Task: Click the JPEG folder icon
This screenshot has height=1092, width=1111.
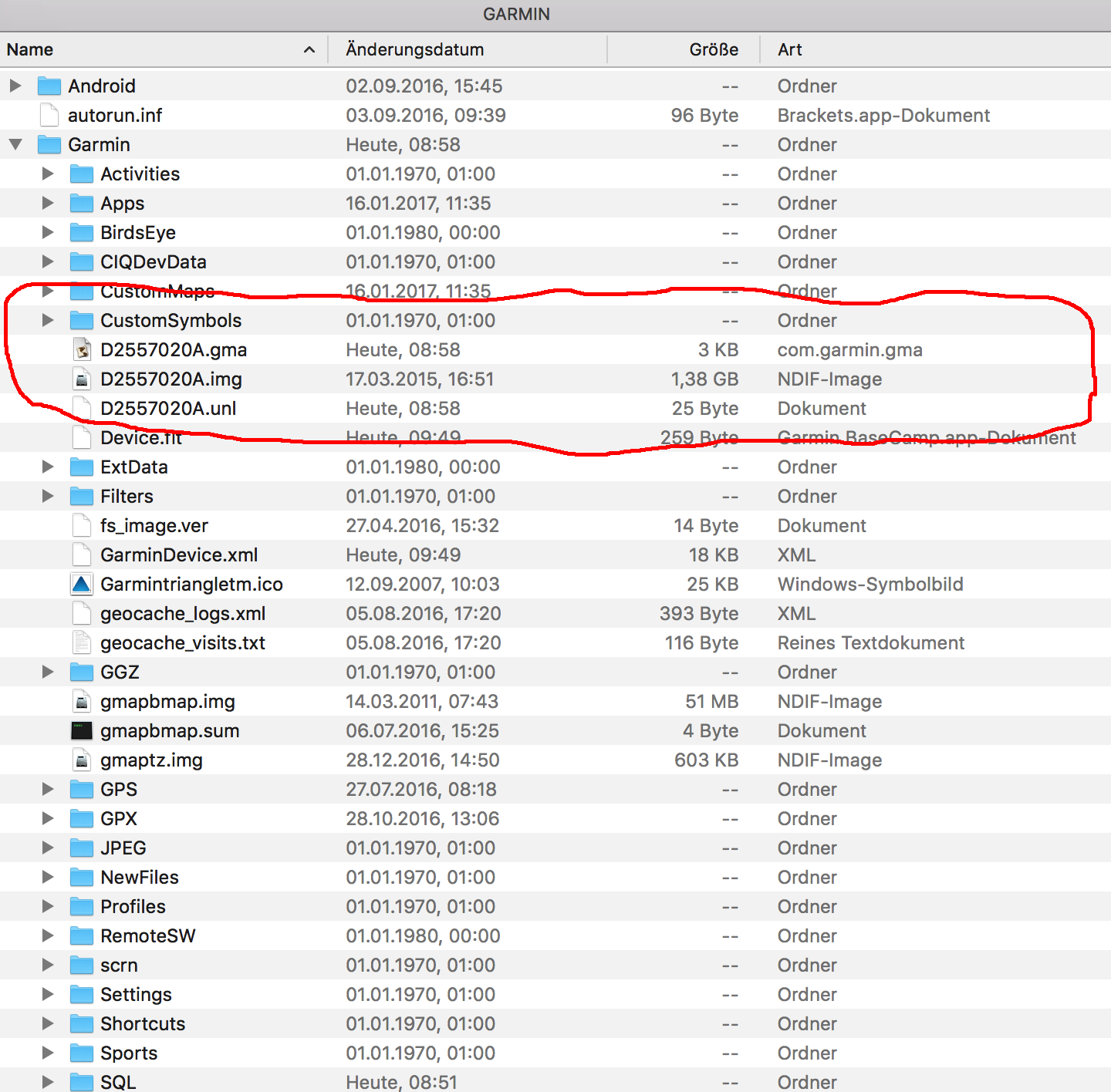Action: pos(82,848)
